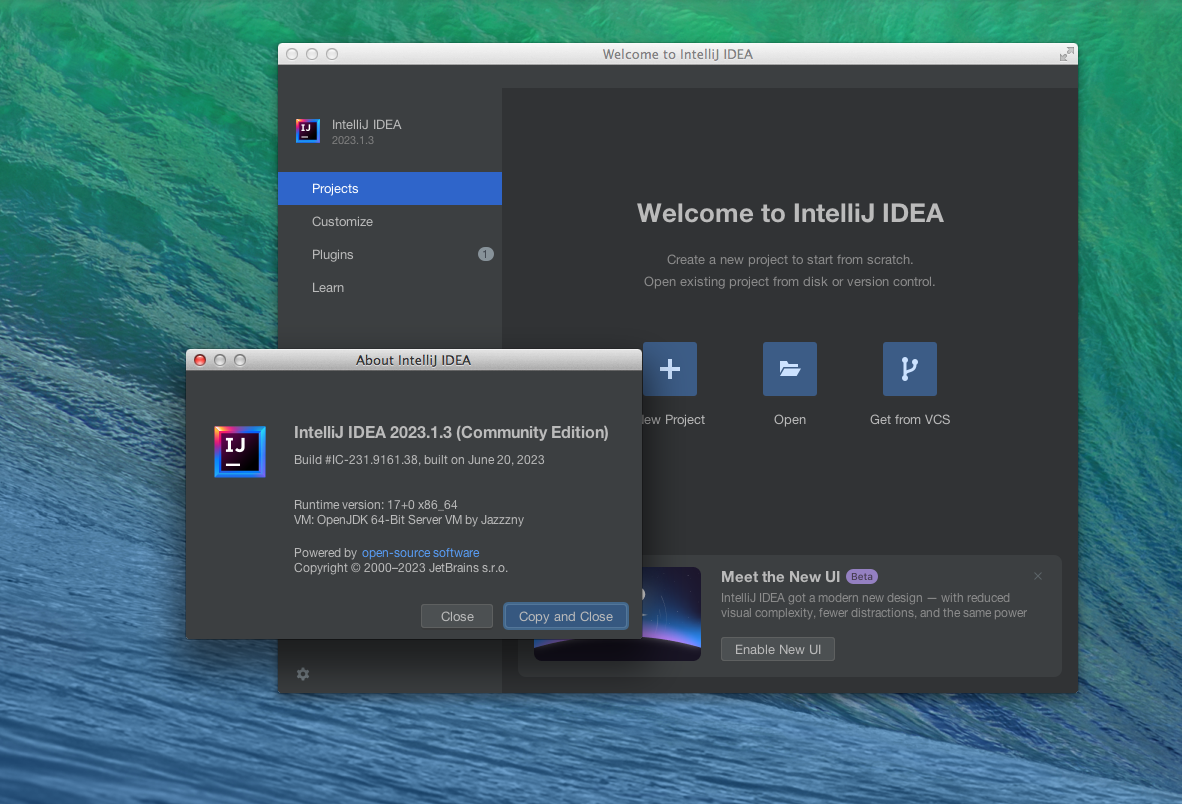Click the Open label under folder icon

[x=789, y=420]
